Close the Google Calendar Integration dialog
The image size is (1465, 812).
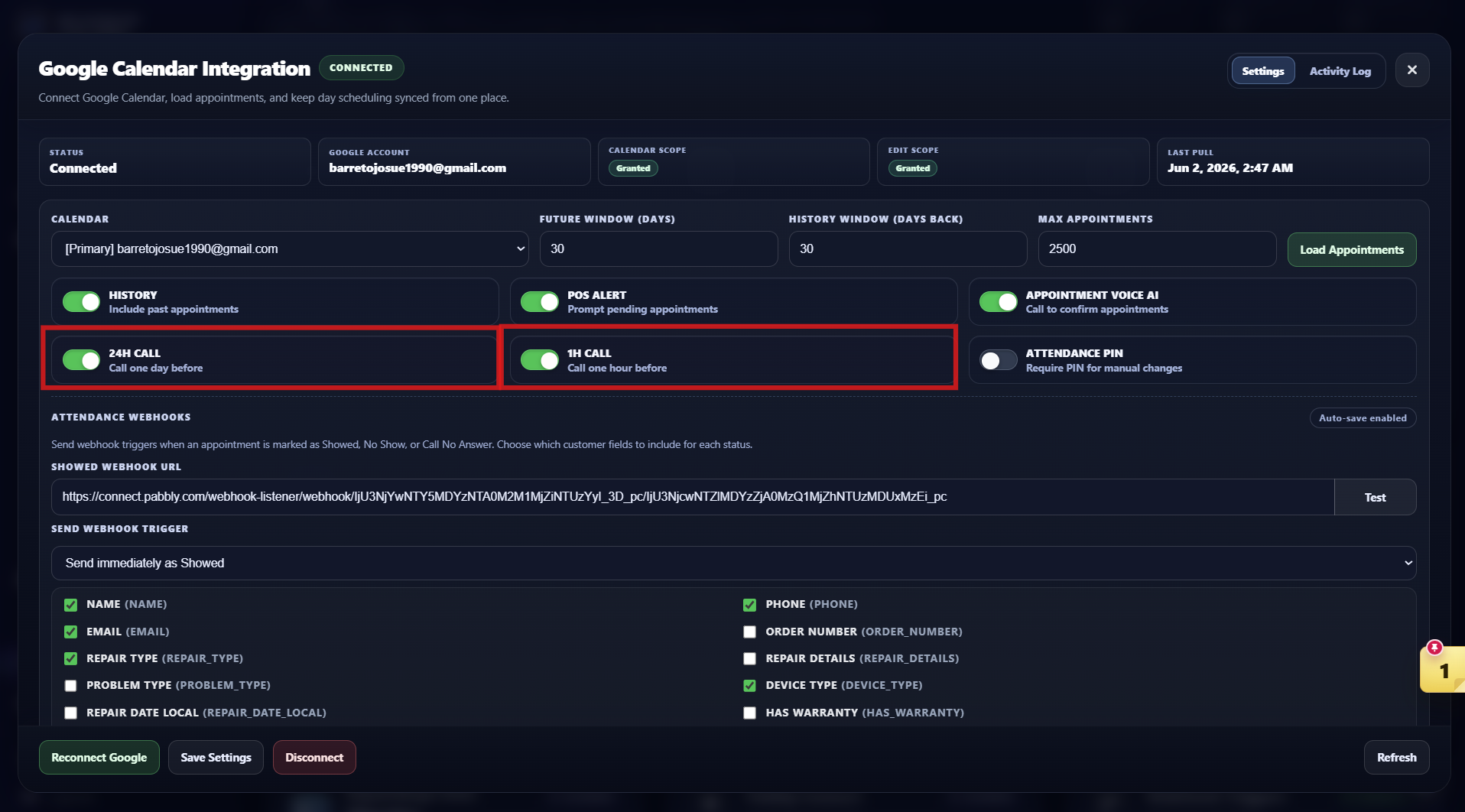click(x=1411, y=70)
